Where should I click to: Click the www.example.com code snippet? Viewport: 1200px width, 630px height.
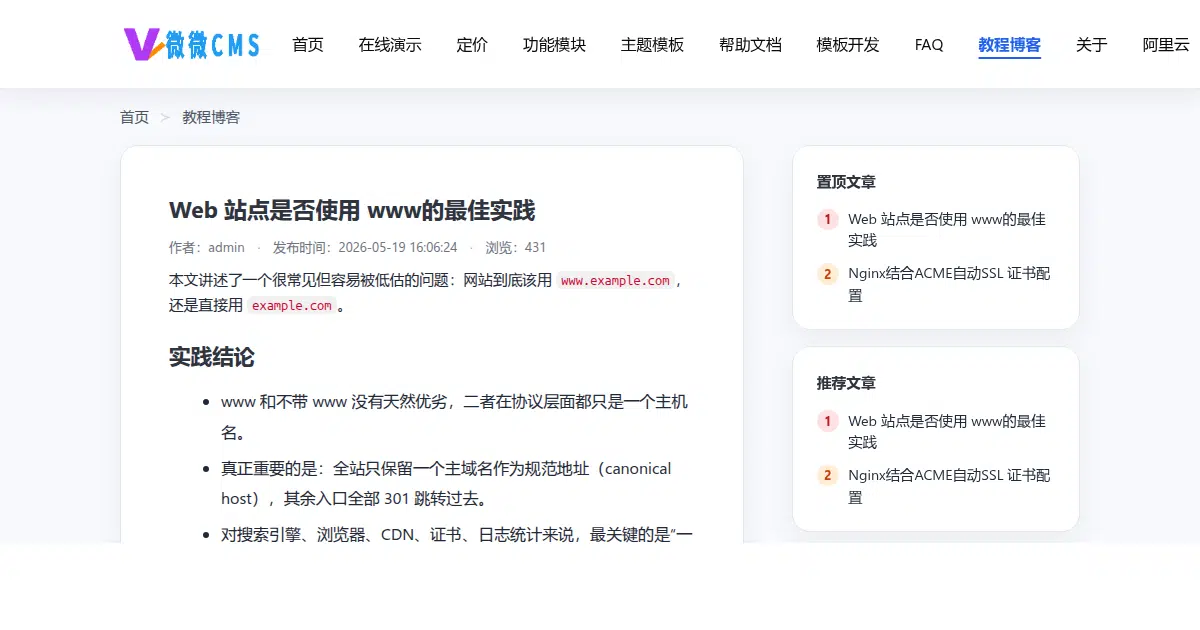click(x=615, y=281)
